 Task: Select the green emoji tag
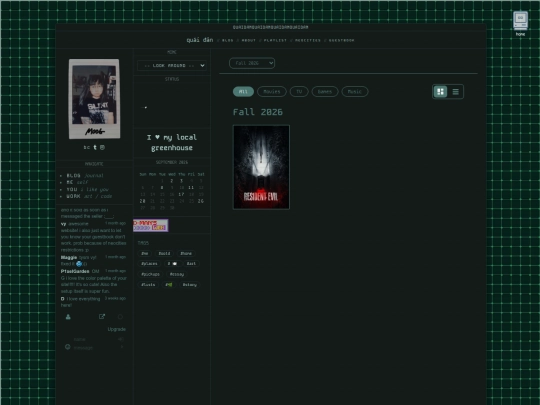coord(169,284)
